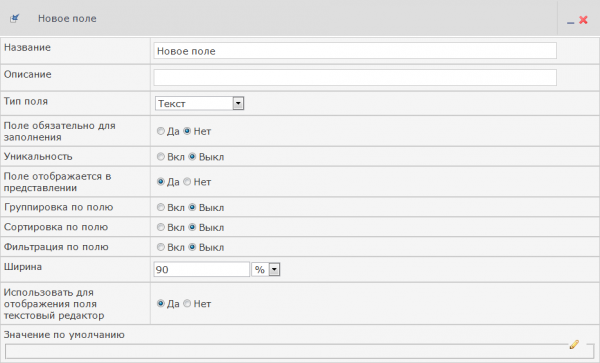Choose 'Нет' for Поле отображается в представлении
This screenshot has height=363, width=600.
(187, 182)
